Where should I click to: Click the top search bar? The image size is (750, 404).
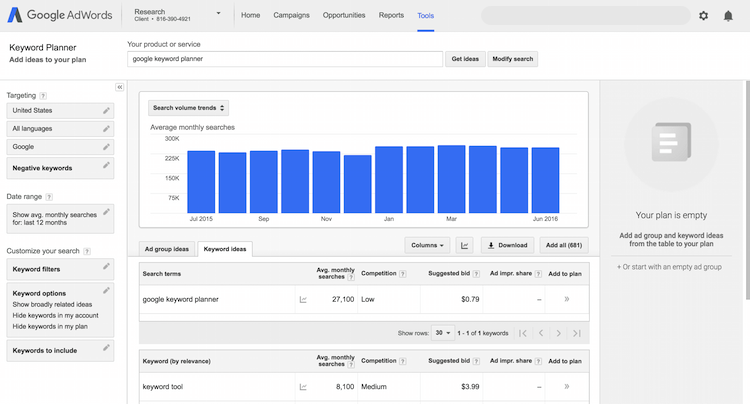pos(585,15)
